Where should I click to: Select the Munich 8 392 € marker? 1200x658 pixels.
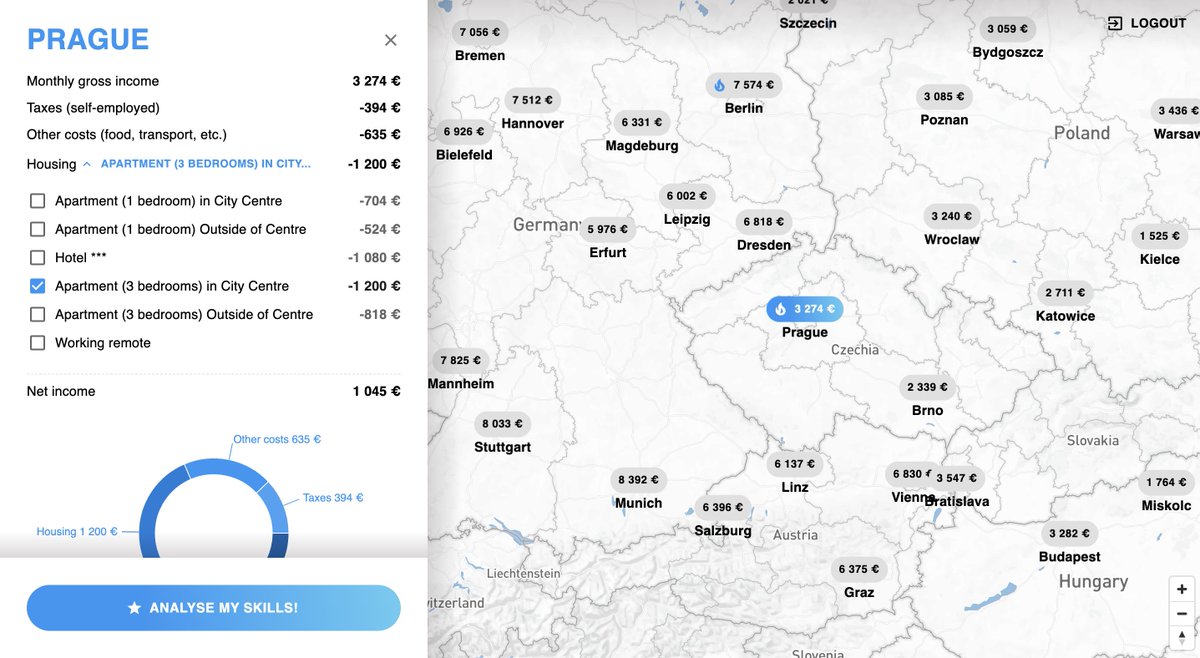[638, 480]
